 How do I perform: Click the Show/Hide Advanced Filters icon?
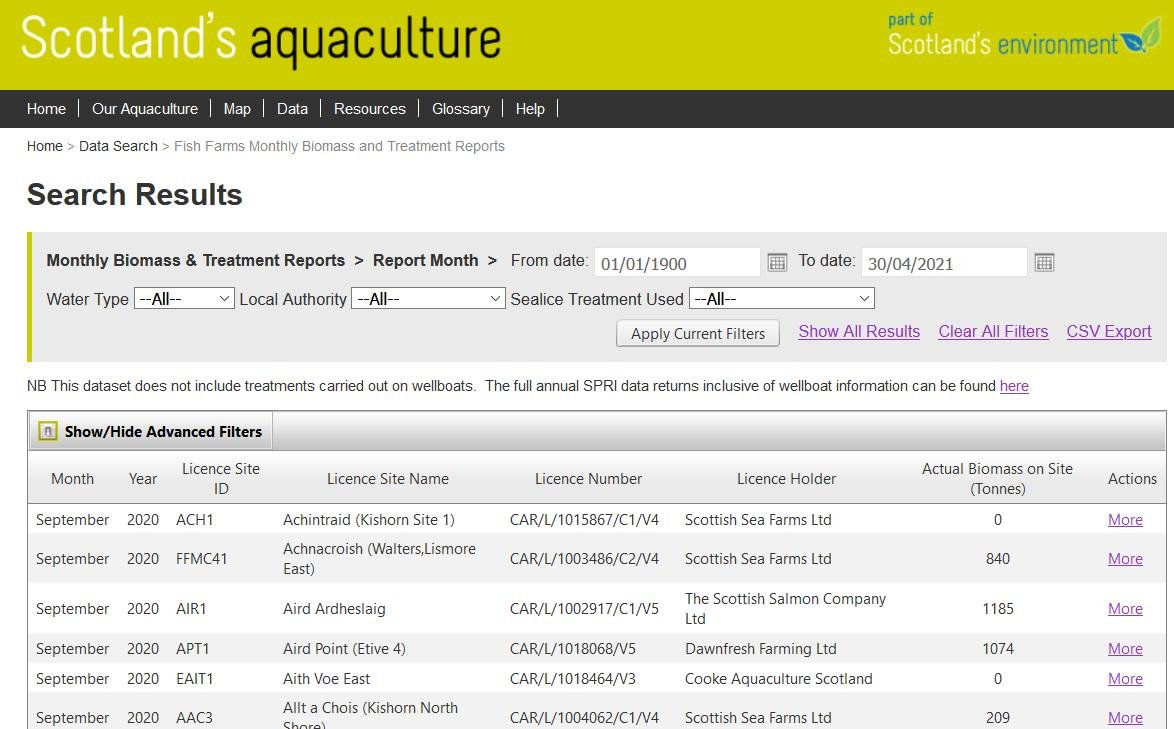pyautogui.click(x=48, y=432)
